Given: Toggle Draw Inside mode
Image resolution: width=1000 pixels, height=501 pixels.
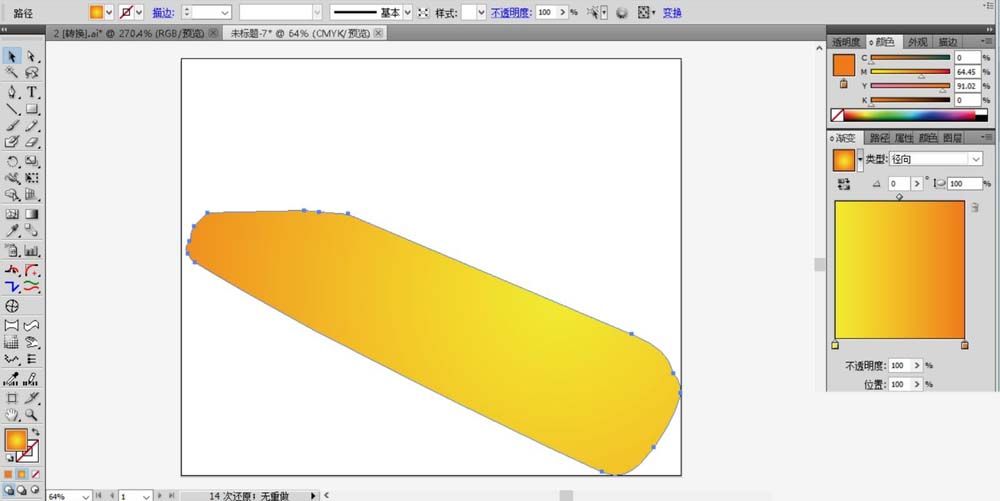Looking at the screenshot, I should (x=35, y=490).
